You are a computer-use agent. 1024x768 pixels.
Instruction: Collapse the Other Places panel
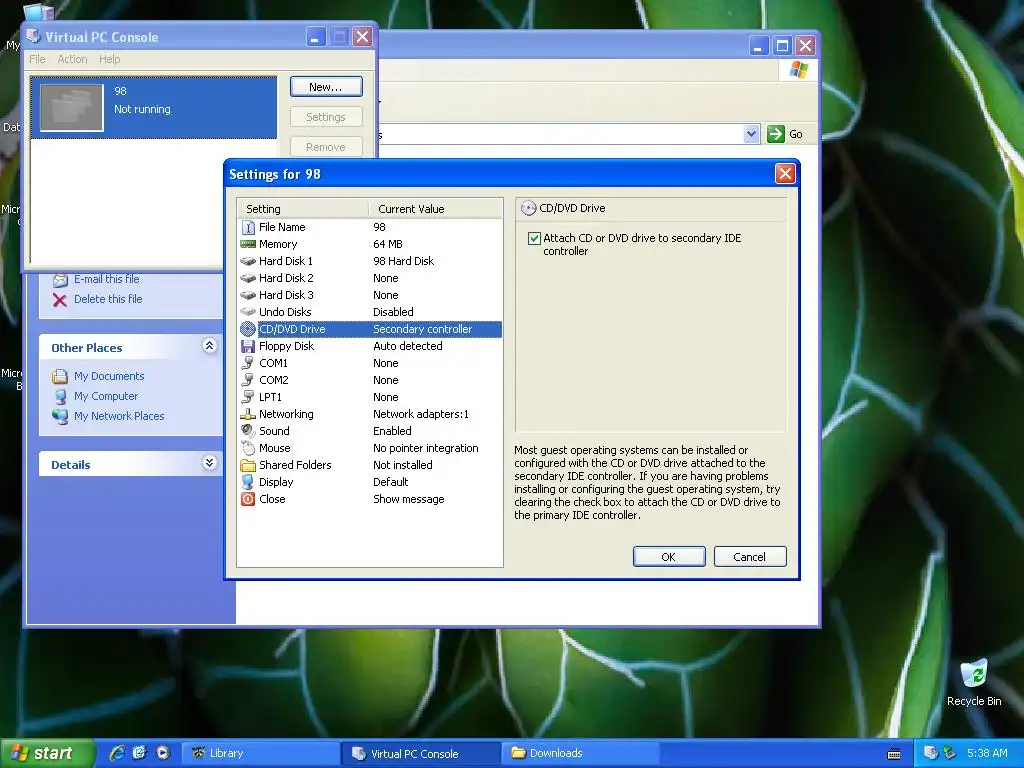click(209, 345)
